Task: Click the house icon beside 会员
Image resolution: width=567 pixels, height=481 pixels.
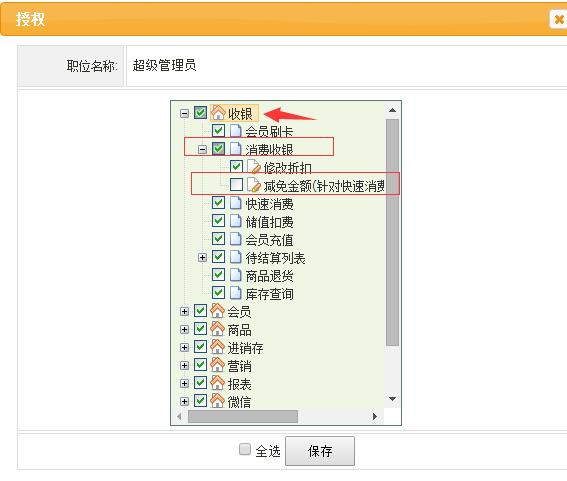Action: point(218,311)
